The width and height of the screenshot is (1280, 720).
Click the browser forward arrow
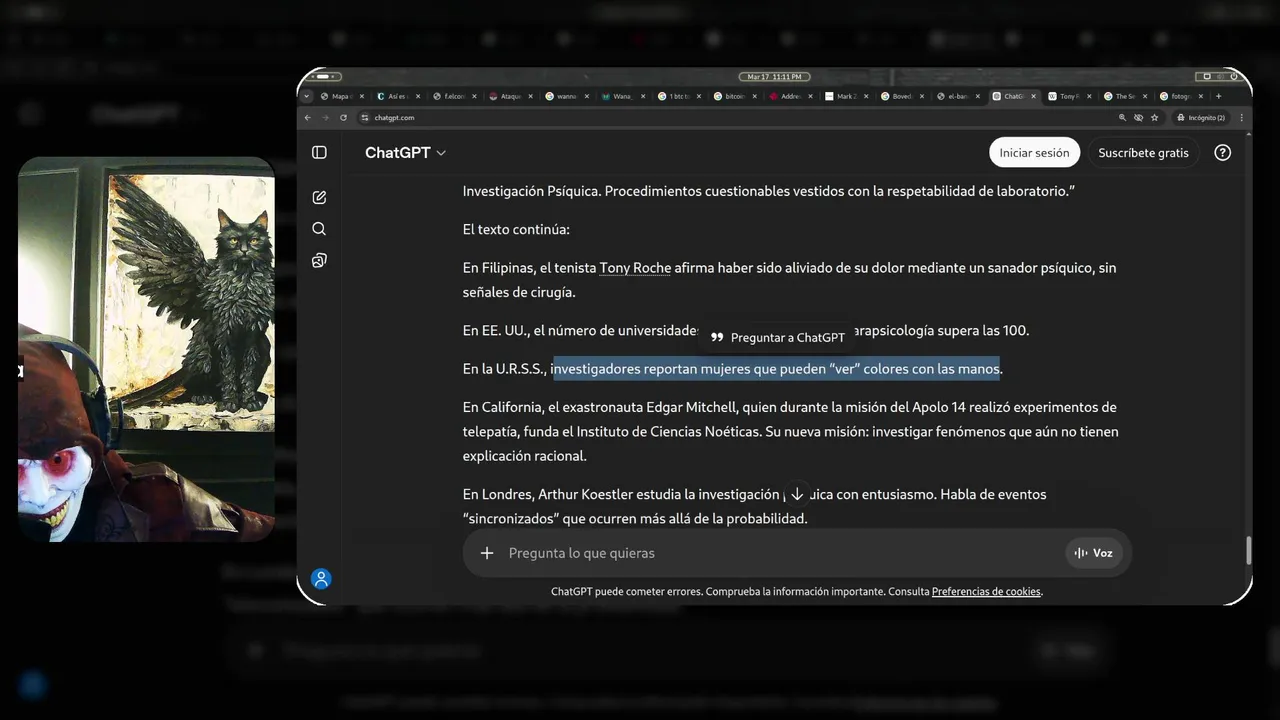325,117
